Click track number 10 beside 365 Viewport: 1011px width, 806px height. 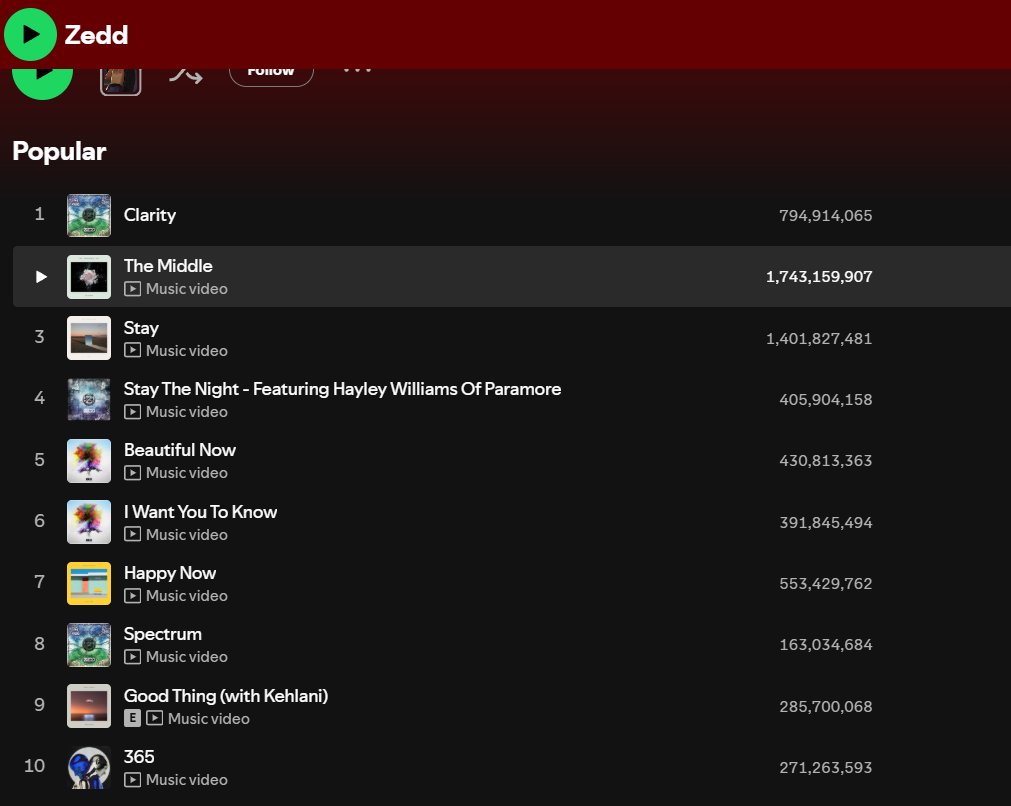pos(34,766)
